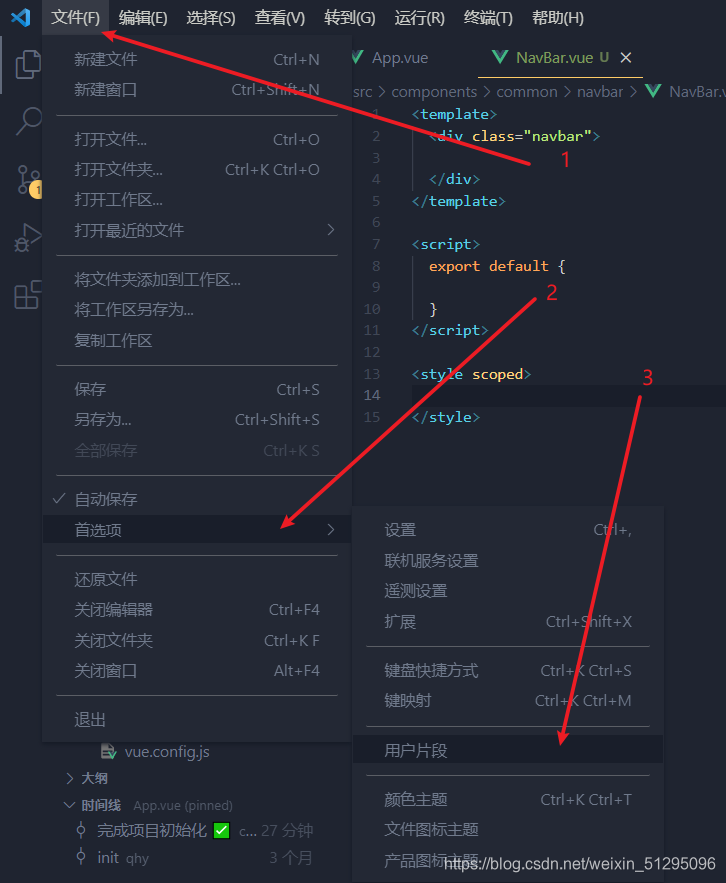Click the vue.config.js file icon
The width and height of the screenshot is (726, 883).
click(108, 752)
